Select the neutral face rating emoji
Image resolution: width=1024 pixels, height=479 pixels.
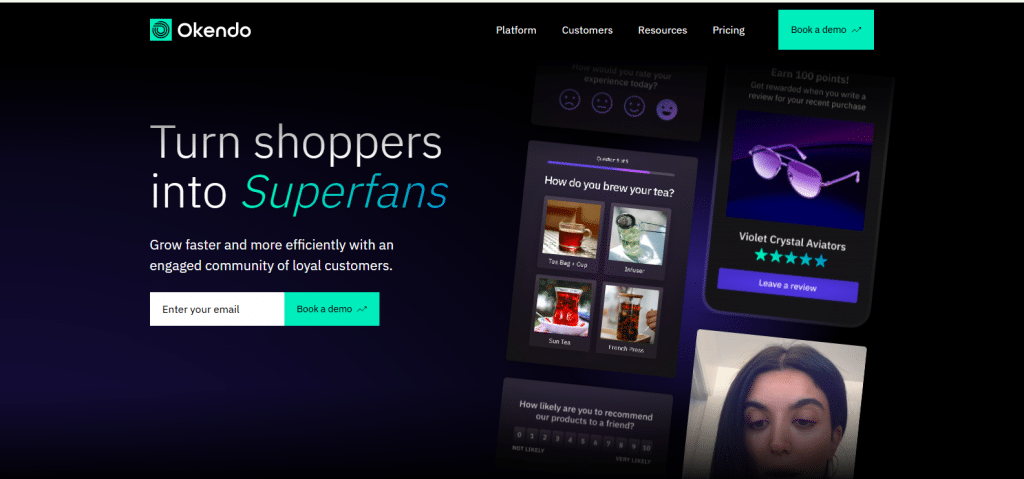602,103
